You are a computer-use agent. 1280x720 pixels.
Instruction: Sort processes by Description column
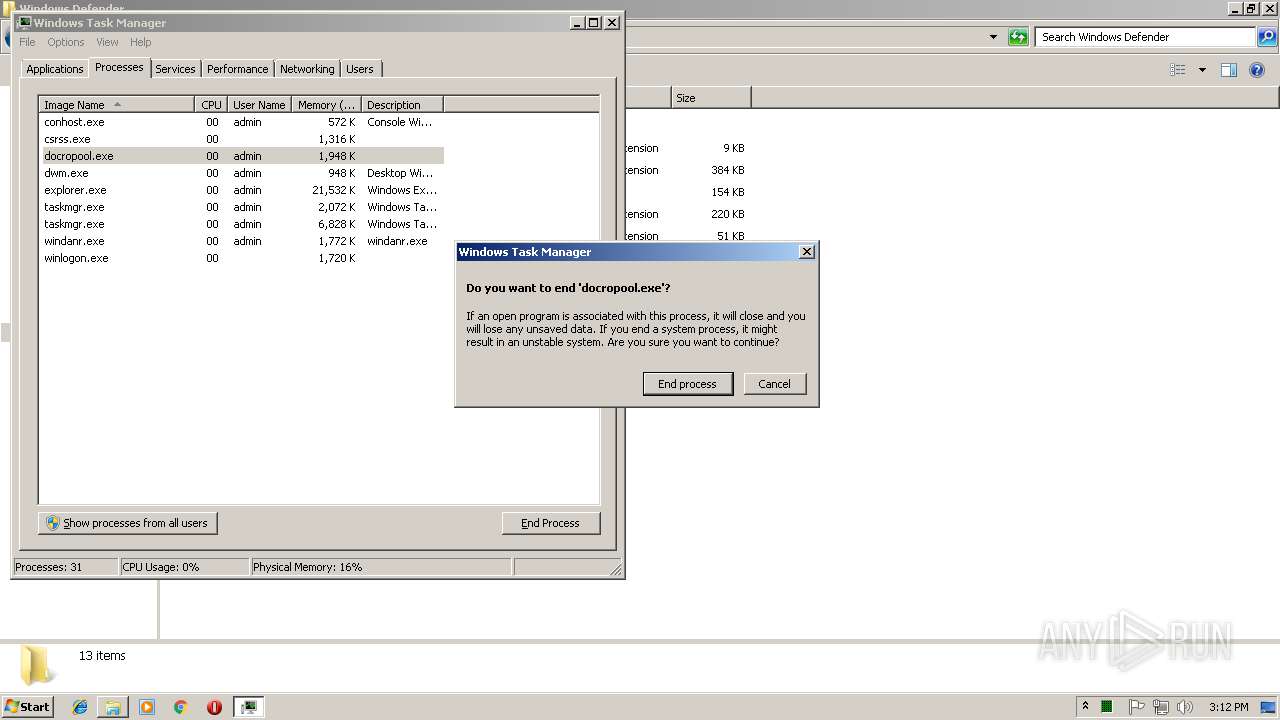click(402, 105)
